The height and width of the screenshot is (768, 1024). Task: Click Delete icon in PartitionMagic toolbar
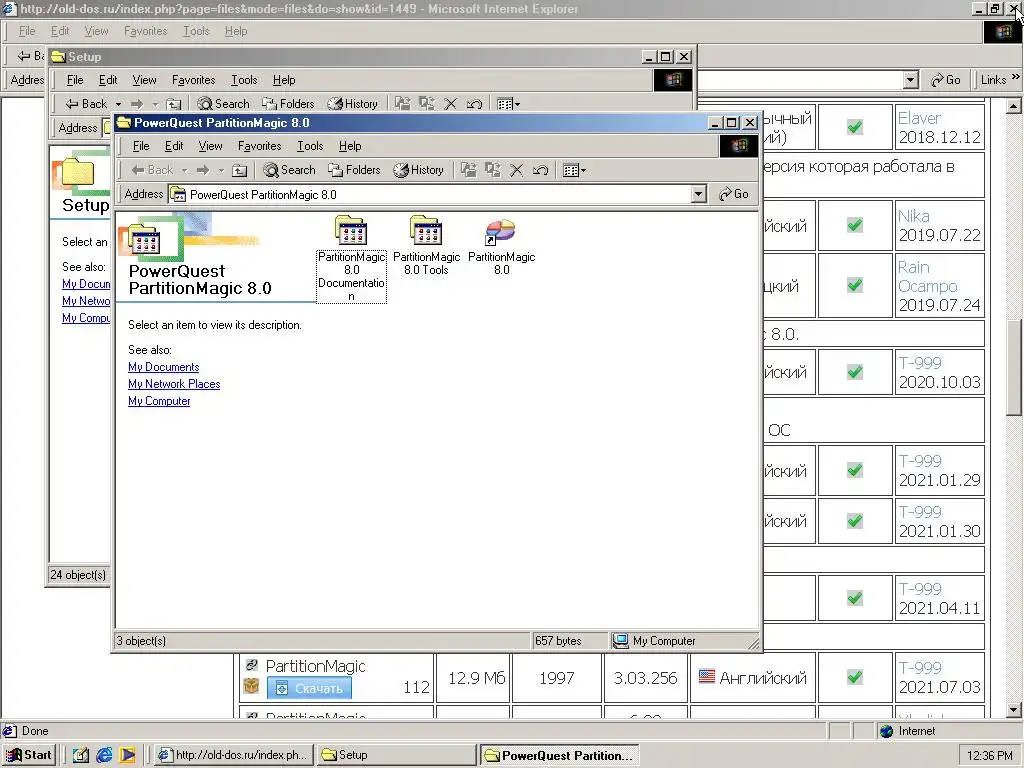coord(516,170)
